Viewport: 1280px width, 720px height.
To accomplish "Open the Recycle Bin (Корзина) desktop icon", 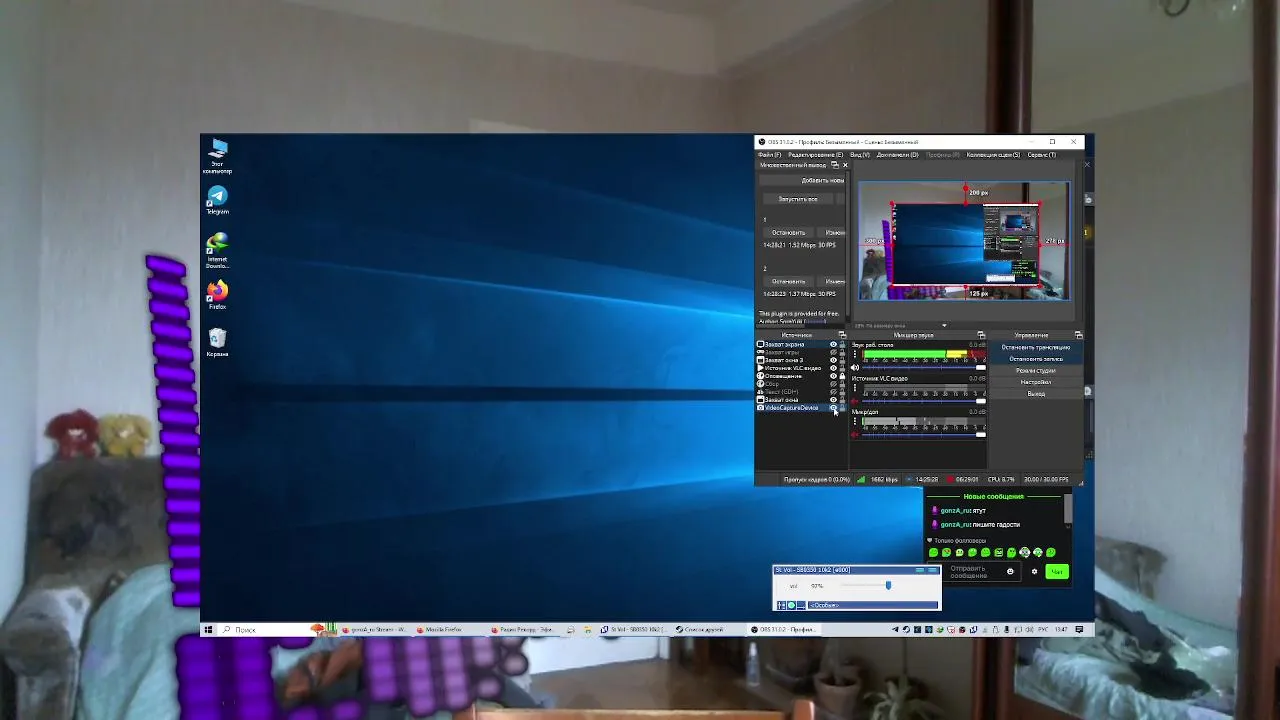I will click(x=217, y=342).
